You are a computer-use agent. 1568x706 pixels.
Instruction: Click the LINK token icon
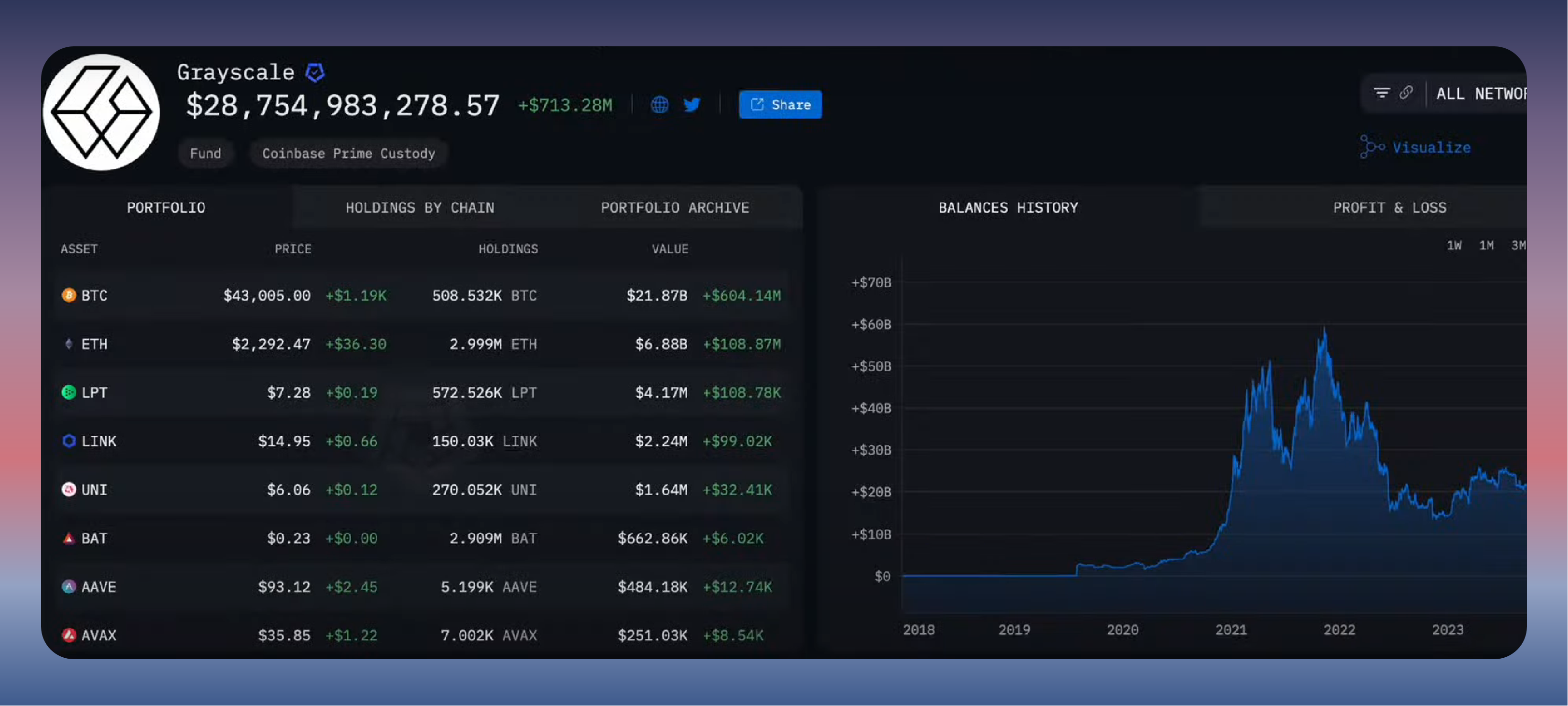(x=69, y=441)
